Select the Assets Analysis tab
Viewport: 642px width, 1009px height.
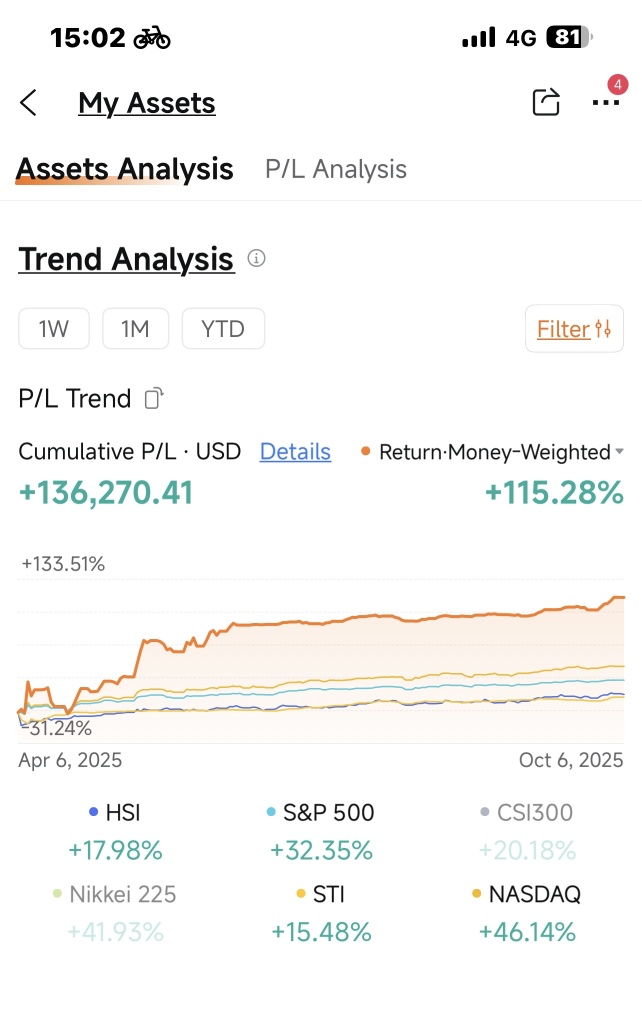point(123,169)
